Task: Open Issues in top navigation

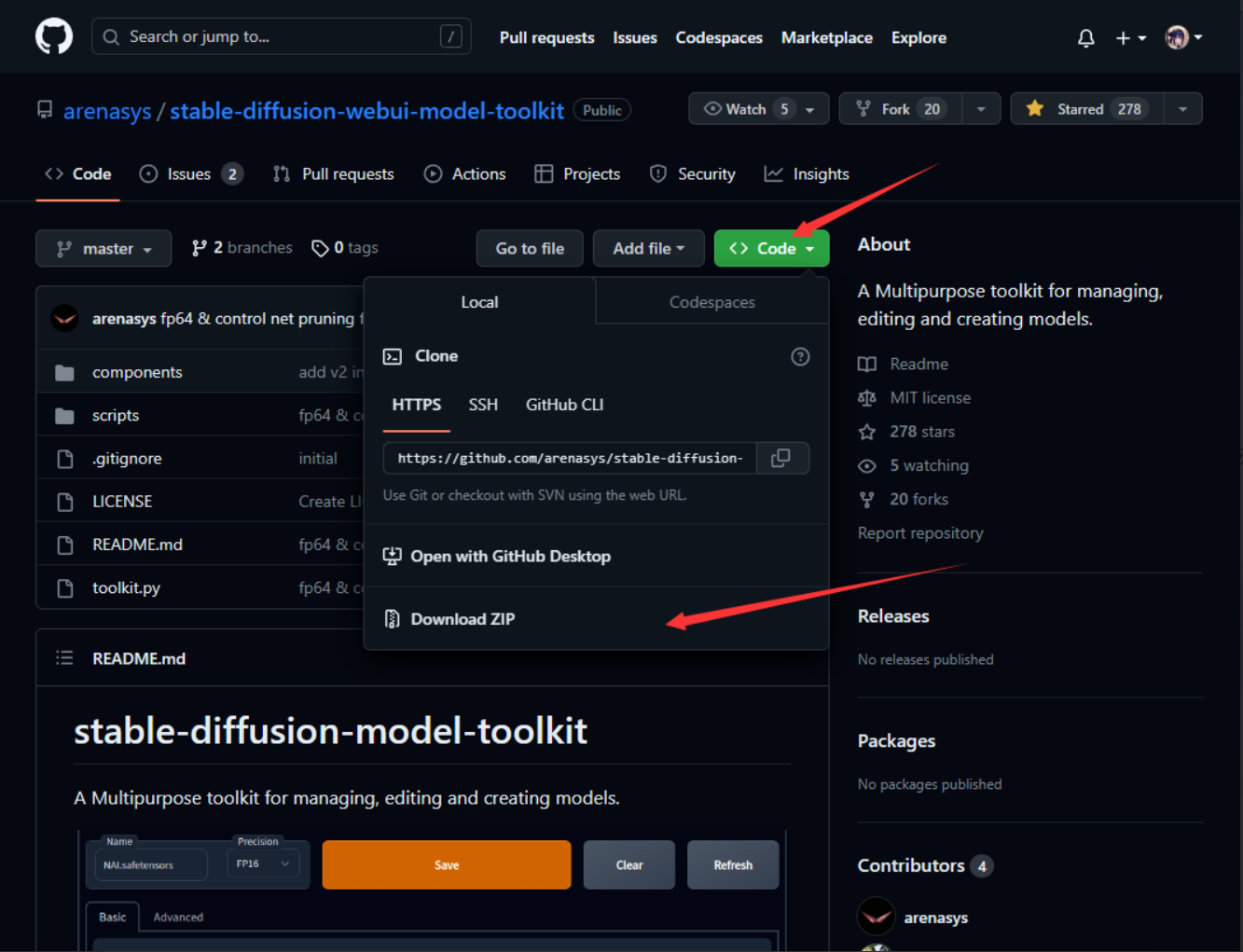Action: tap(634, 38)
